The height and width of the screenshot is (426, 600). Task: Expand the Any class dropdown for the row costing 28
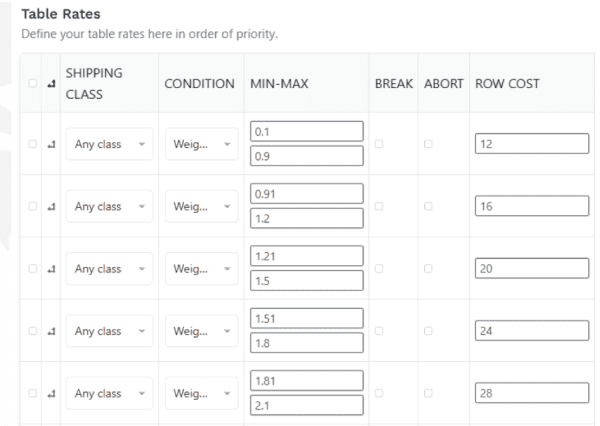109,393
